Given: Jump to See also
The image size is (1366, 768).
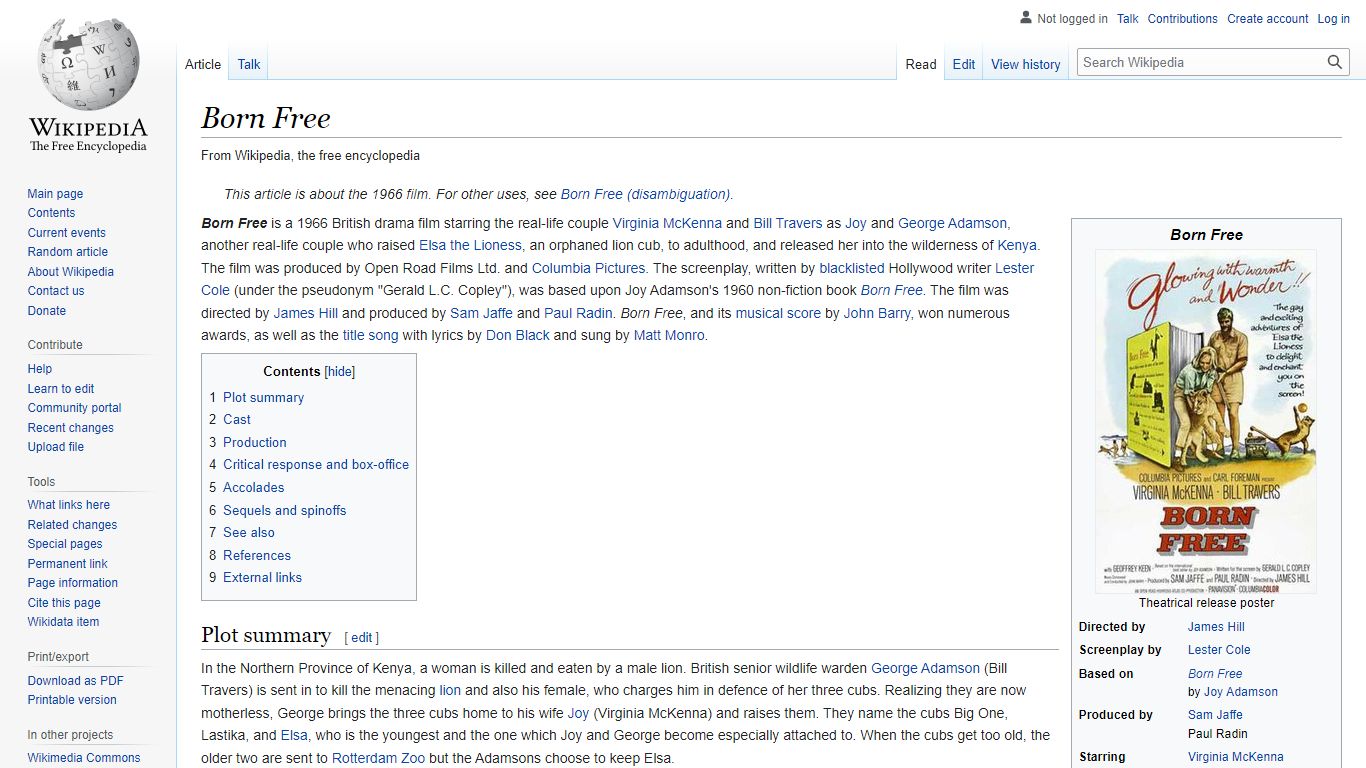Looking at the screenshot, I should (x=248, y=532).
